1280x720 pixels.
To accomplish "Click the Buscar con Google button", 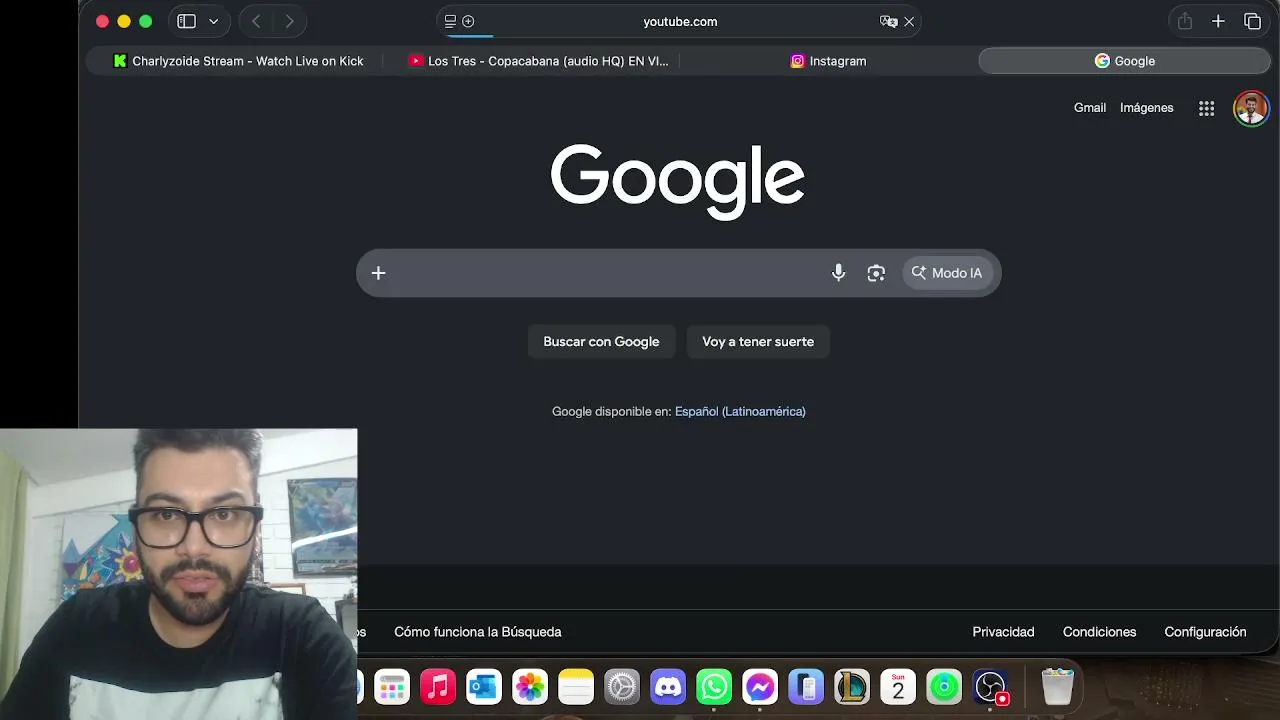I will pos(601,342).
